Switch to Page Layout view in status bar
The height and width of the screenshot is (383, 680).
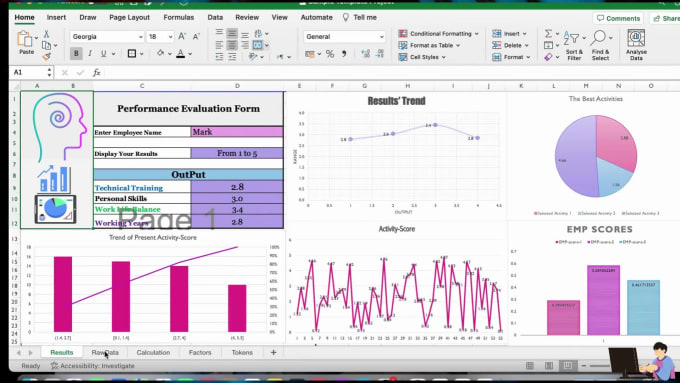[x=549, y=366]
